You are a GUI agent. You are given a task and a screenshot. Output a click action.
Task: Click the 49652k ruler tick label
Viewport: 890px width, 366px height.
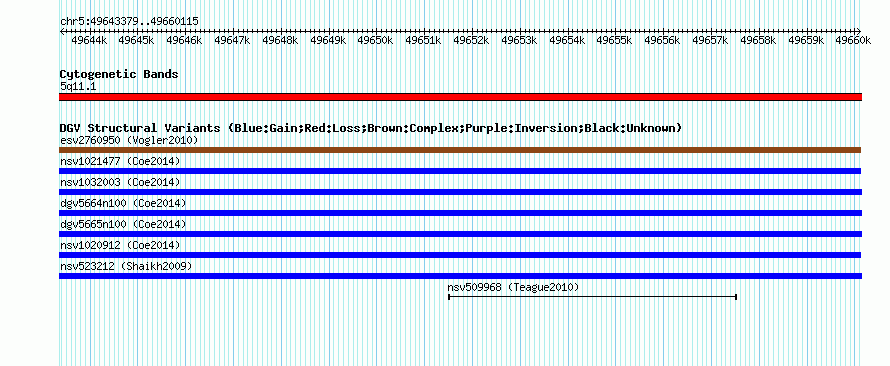coord(471,40)
